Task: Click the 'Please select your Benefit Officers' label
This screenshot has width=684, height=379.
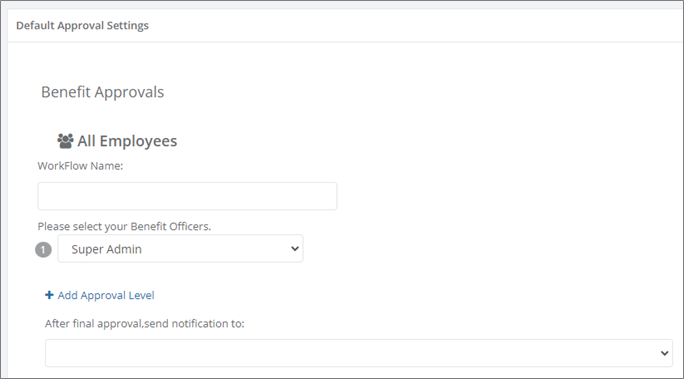Action: 124,226
